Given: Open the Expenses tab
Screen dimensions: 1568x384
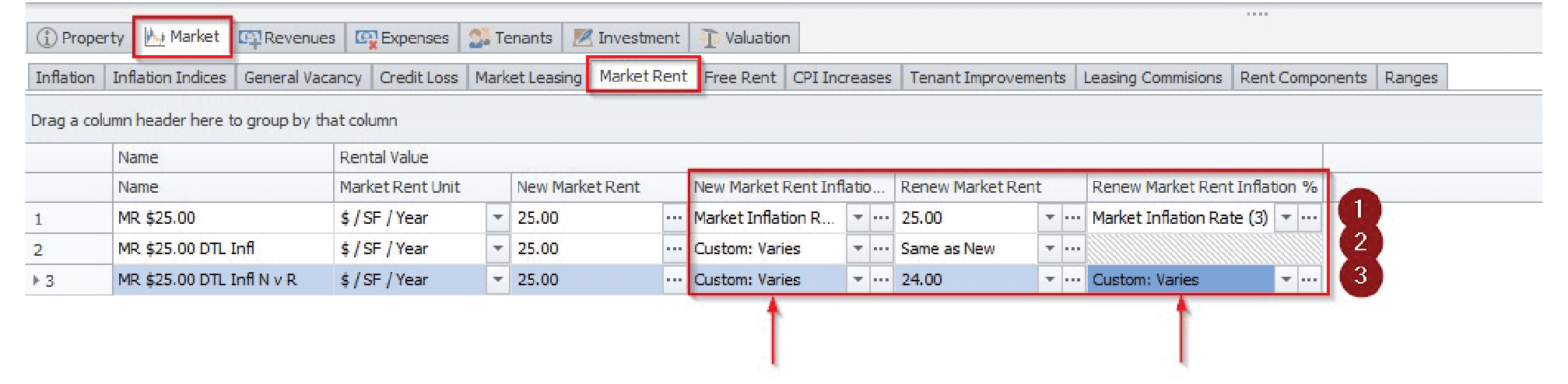Looking at the screenshot, I should [402, 37].
